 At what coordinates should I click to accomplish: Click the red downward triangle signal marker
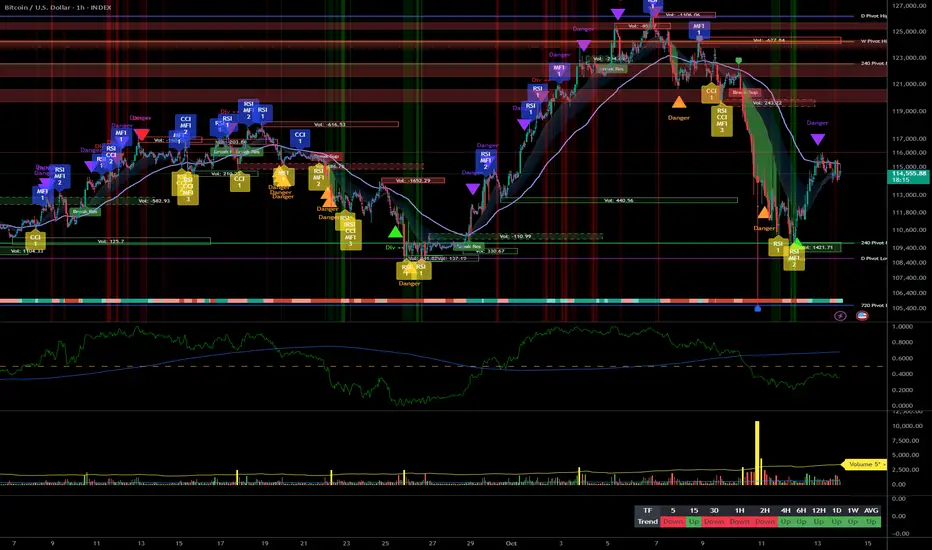pyautogui.click(x=141, y=134)
